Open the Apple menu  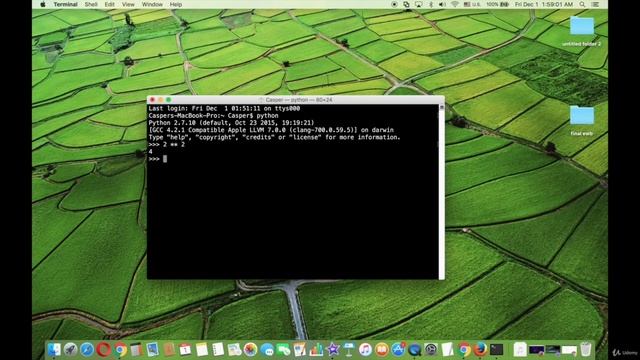click(43, 4)
